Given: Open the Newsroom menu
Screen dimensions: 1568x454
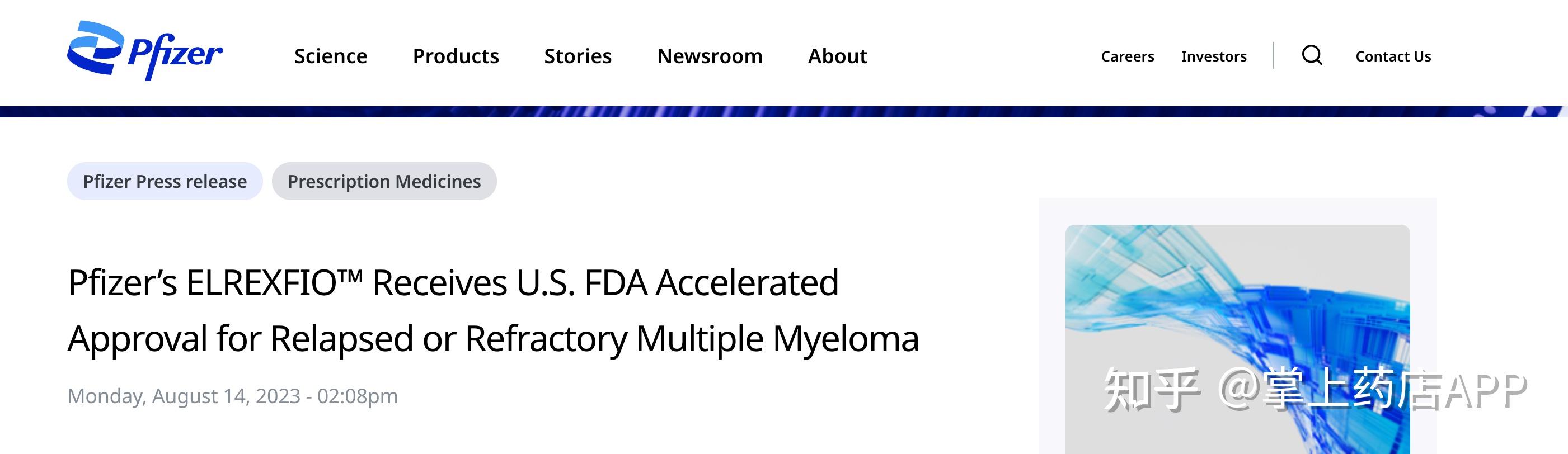Looking at the screenshot, I should tap(709, 56).
